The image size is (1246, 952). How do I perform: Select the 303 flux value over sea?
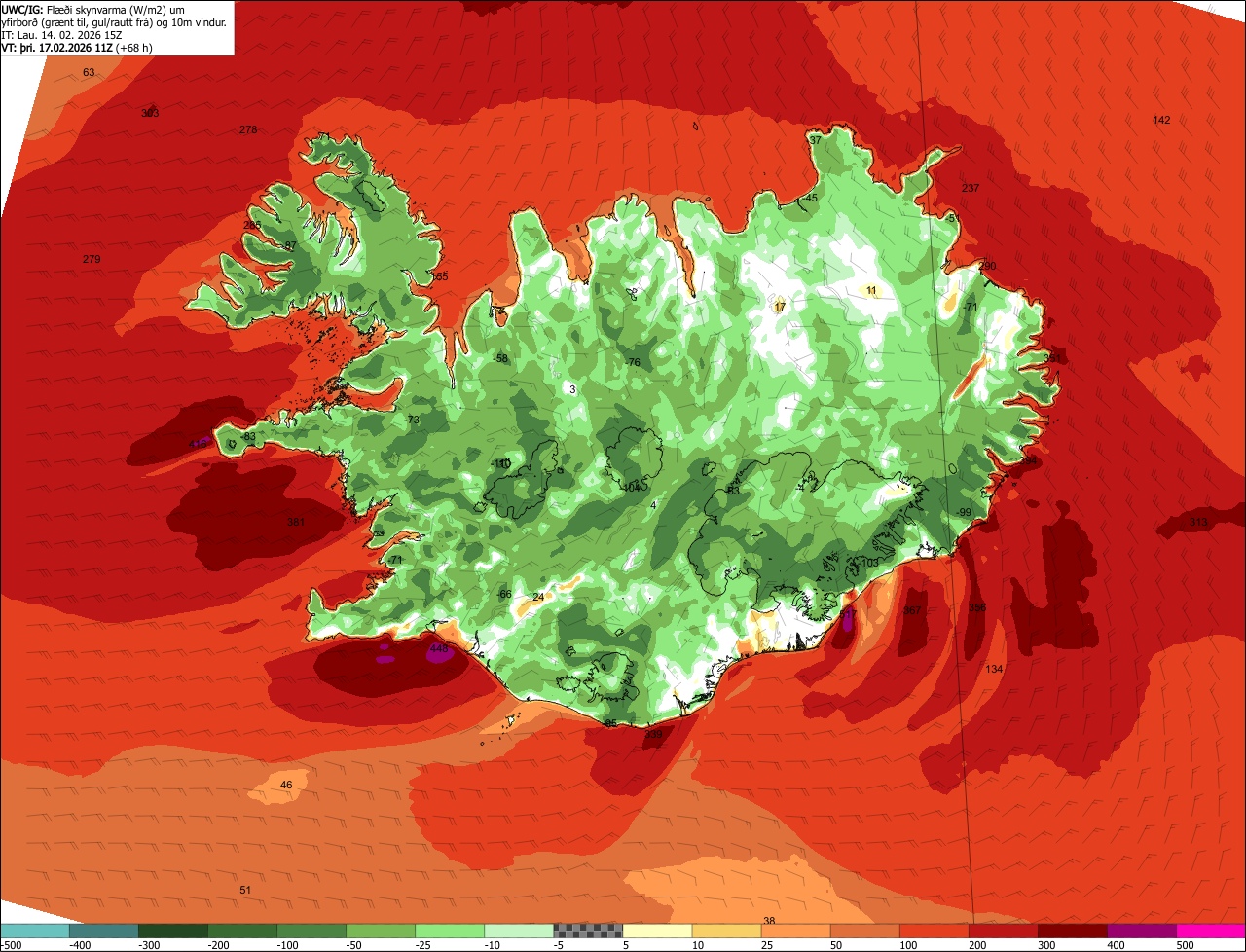click(x=150, y=113)
